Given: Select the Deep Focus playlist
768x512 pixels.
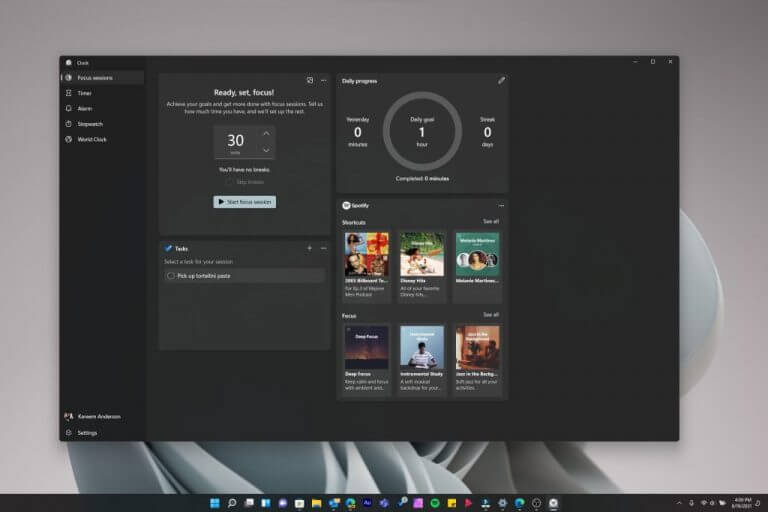Looking at the screenshot, I should (x=366, y=358).
